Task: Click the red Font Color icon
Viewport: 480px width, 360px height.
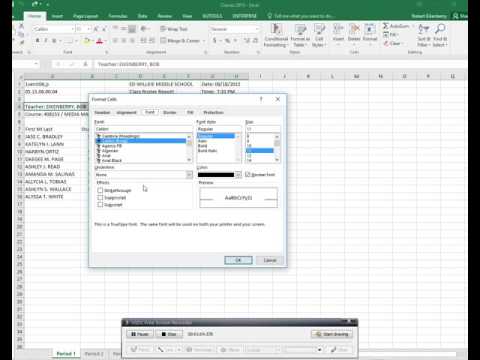Action: [x=99, y=41]
